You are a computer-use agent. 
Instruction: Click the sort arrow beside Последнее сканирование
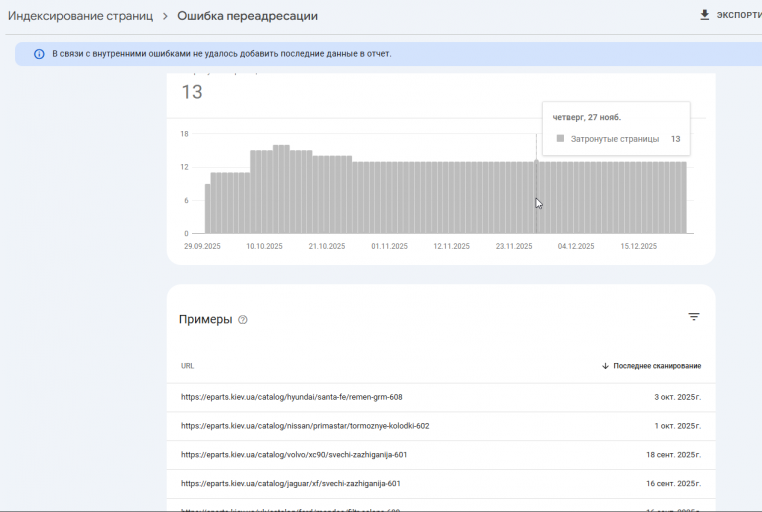pos(605,366)
